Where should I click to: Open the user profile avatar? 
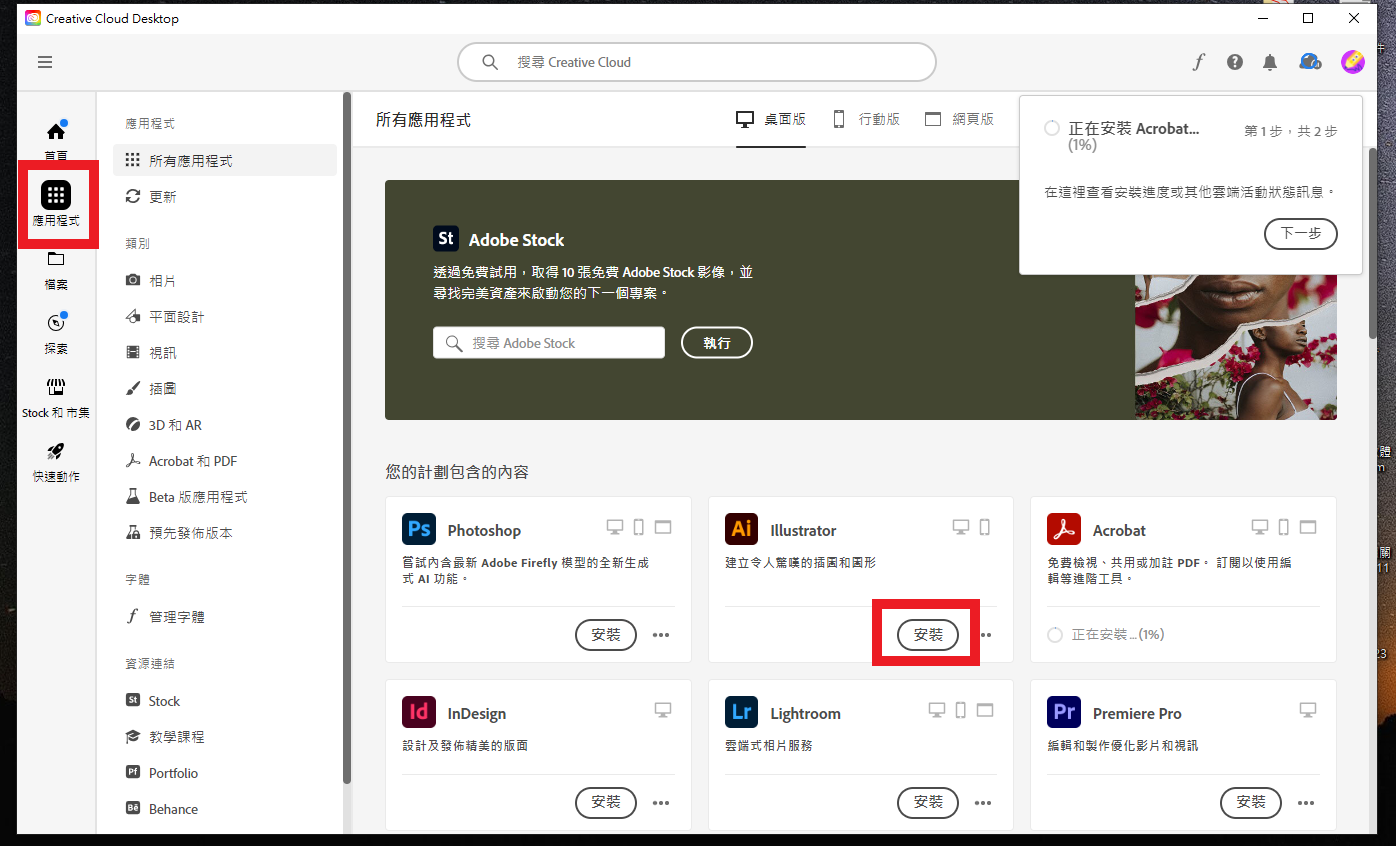click(x=1352, y=62)
